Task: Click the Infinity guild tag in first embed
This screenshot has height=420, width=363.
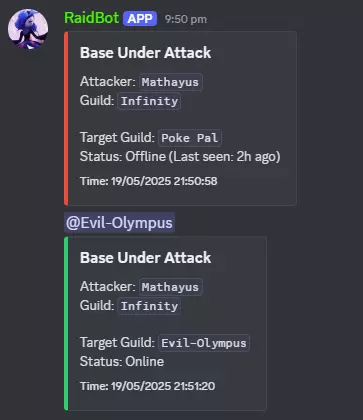Action: pyautogui.click(x=149, y=101)
